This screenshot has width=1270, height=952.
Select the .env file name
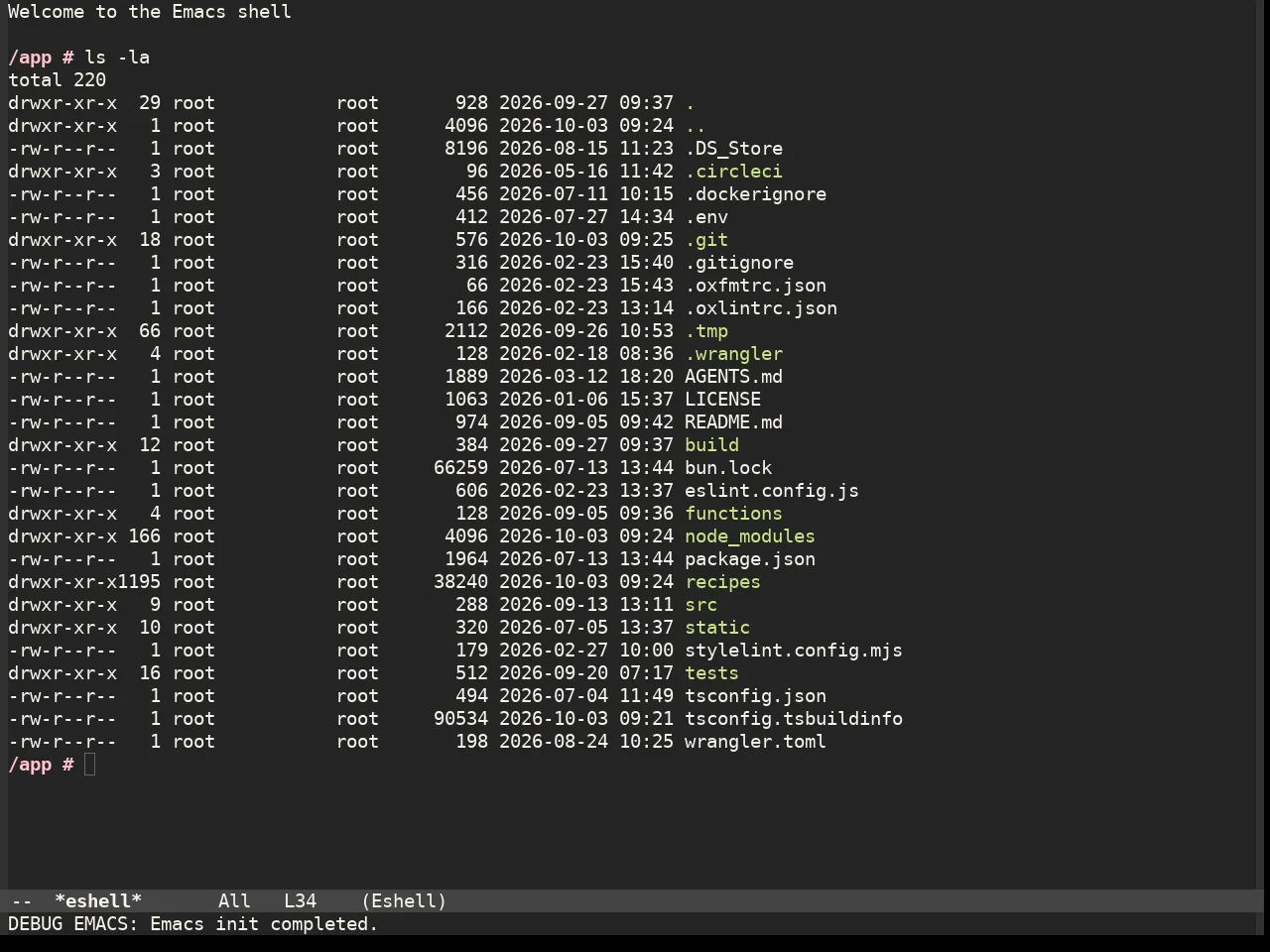tap(706, 217)
